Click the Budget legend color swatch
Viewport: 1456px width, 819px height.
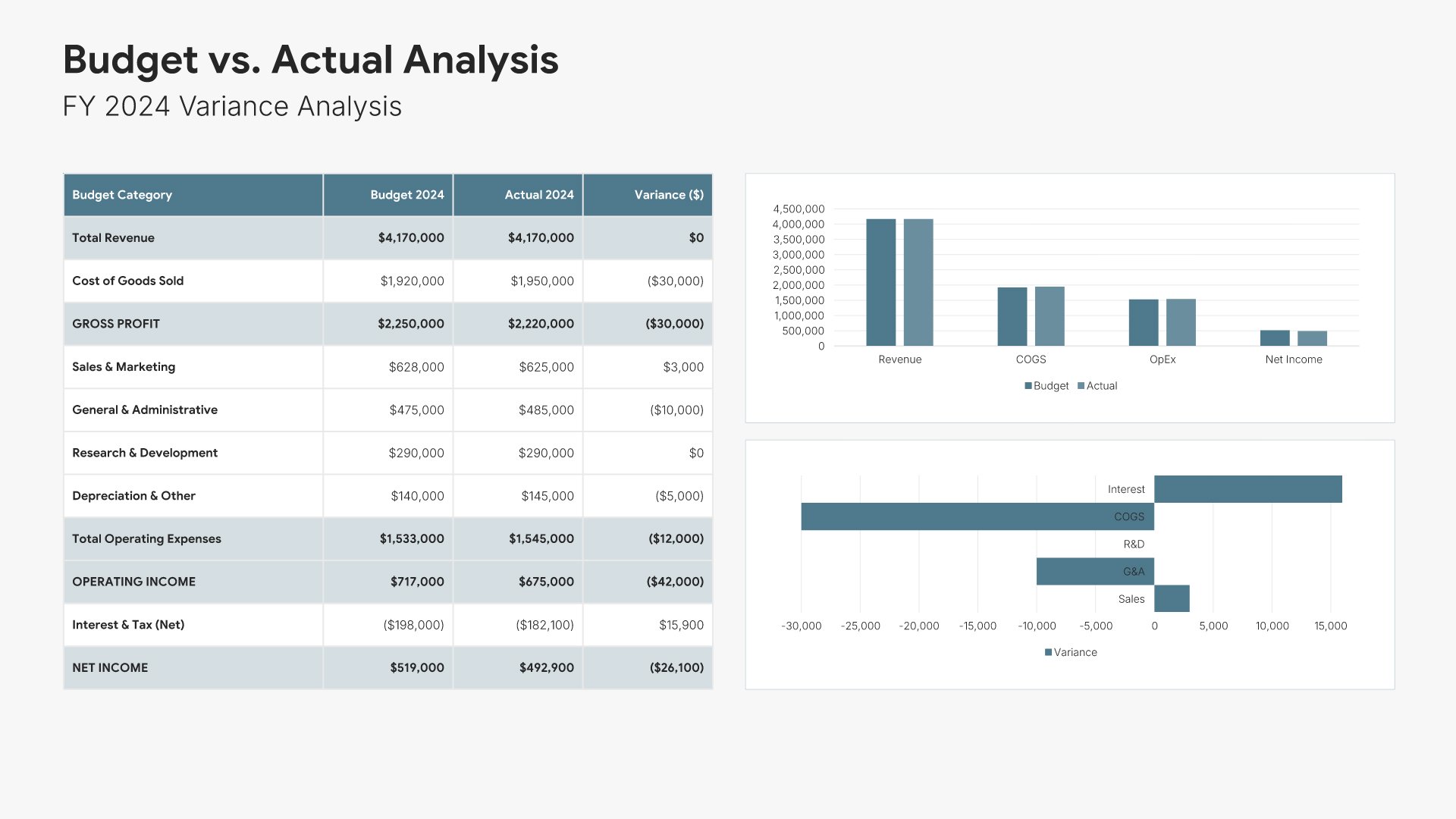[1028, 386]
